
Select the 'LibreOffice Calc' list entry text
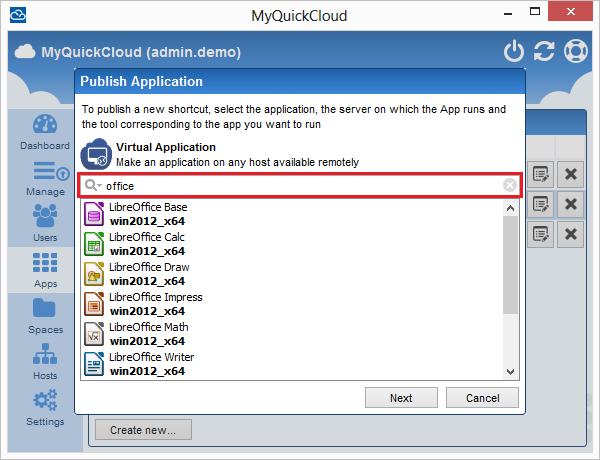click(x=147, y=237)
